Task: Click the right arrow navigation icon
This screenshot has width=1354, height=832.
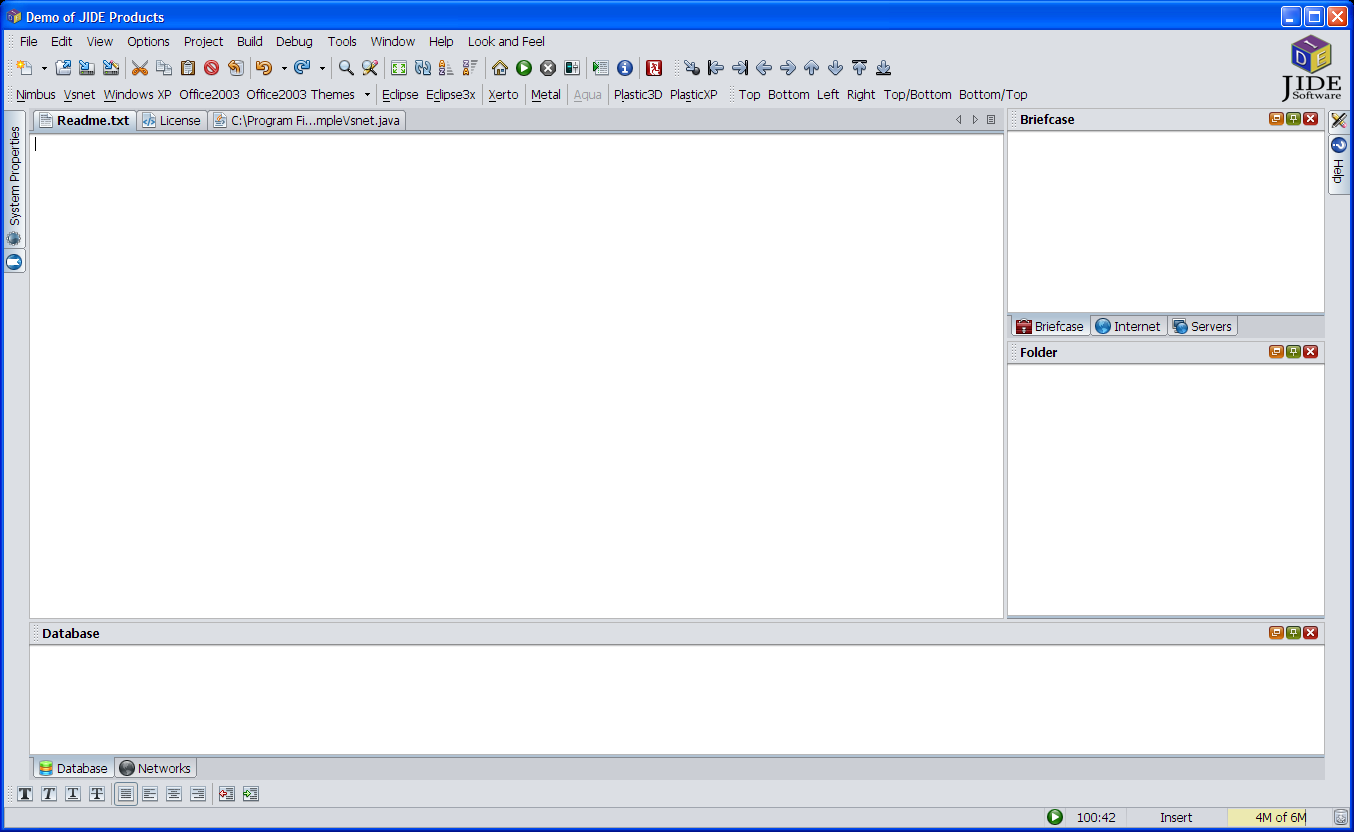Action: [788, 68]
